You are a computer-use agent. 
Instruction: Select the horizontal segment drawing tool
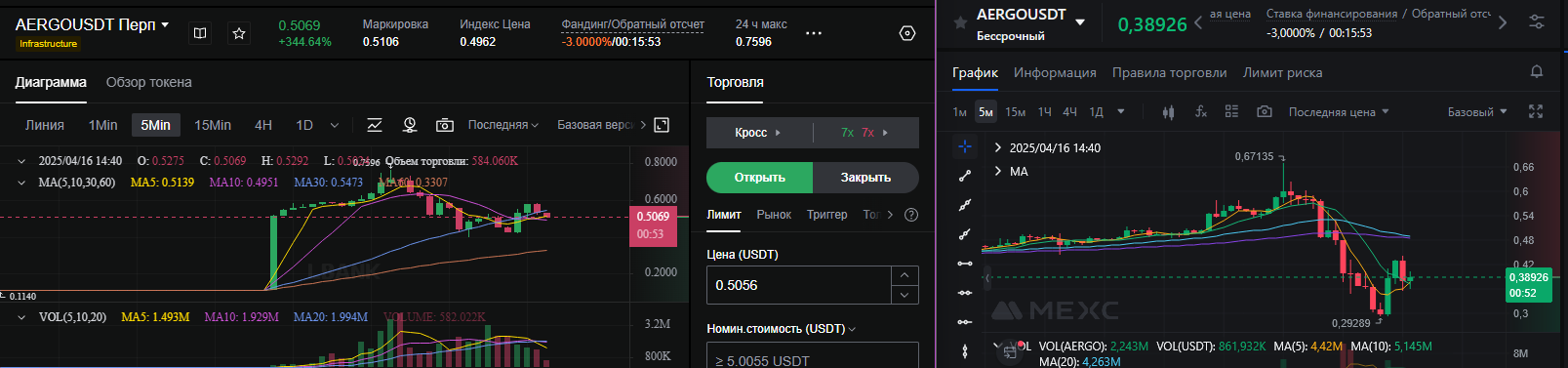click(x=965, y=264)
